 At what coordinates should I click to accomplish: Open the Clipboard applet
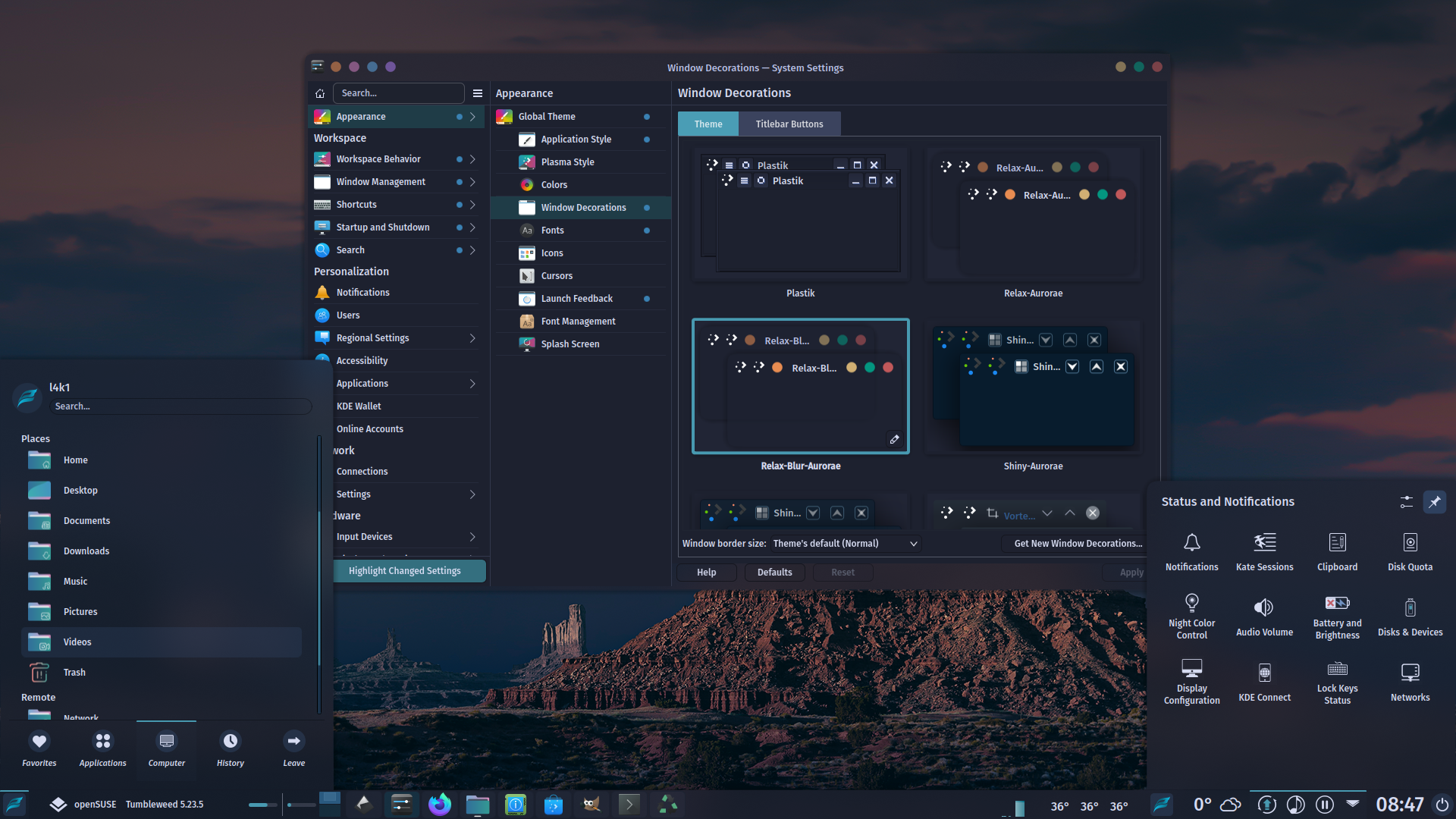pos(1337,551)
